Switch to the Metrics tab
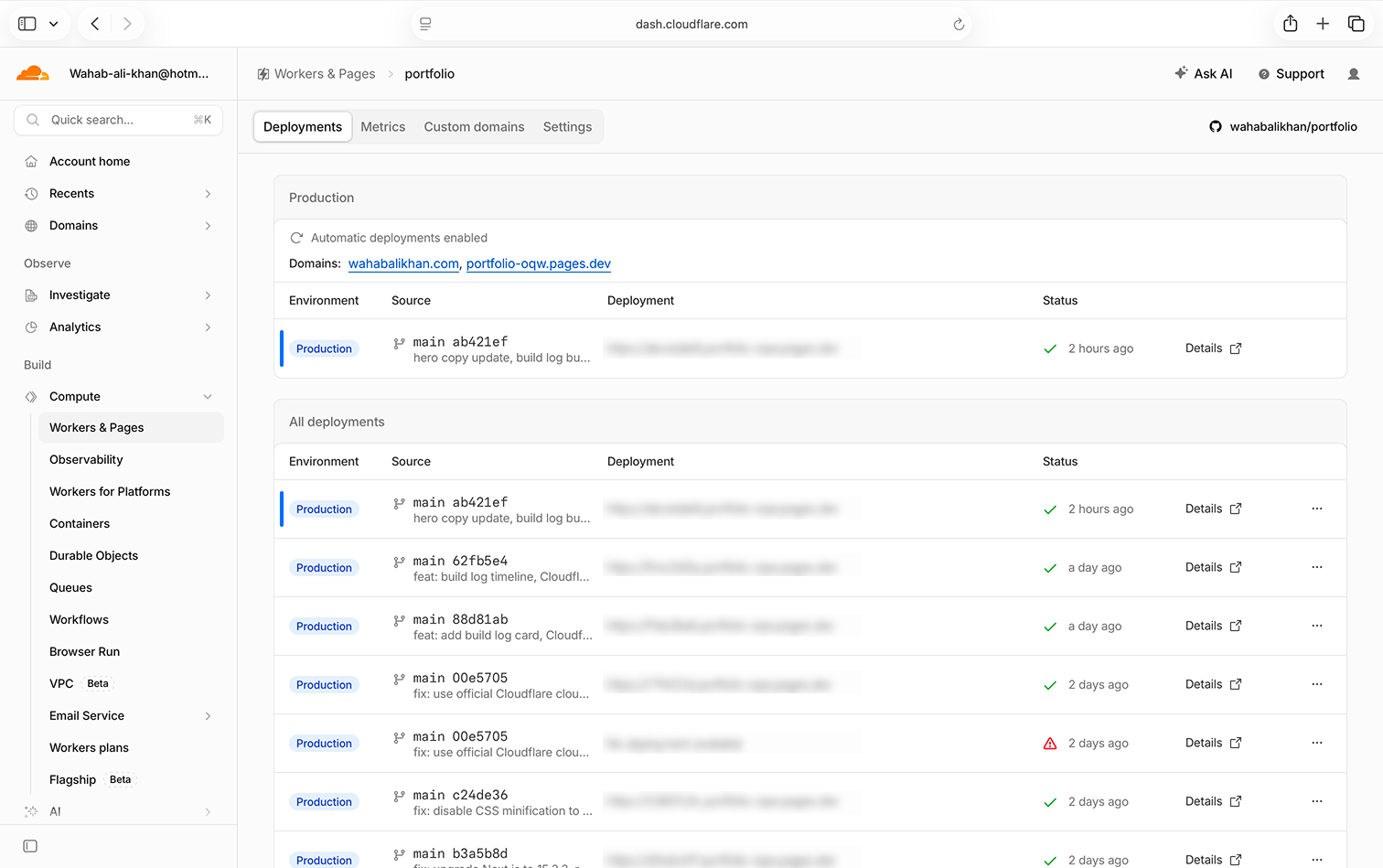 pyautogui.click(x=383, y=127)
